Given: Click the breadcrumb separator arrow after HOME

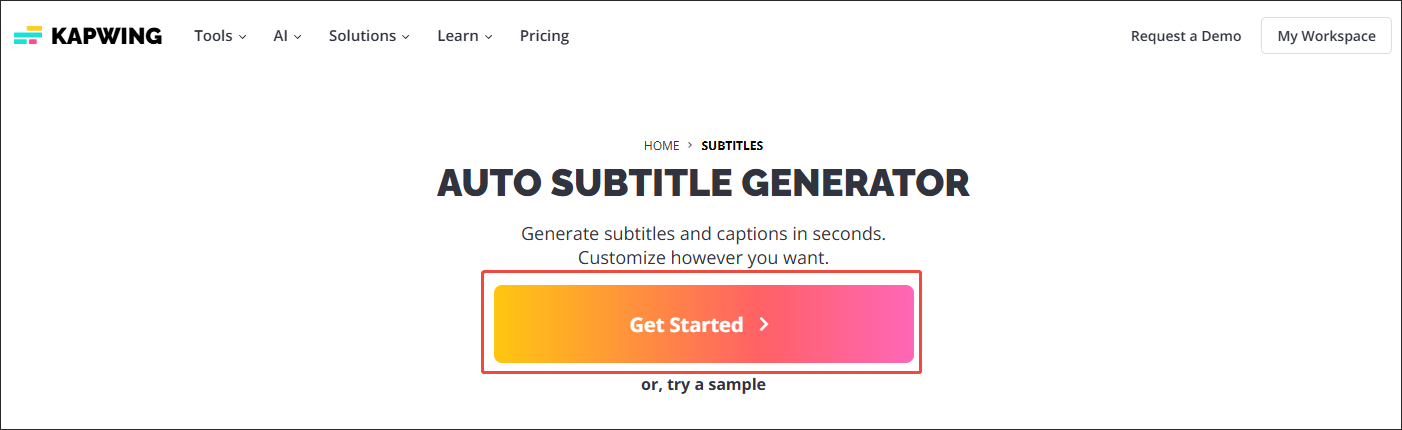Looking at the screenshot, I should [690, 146].
